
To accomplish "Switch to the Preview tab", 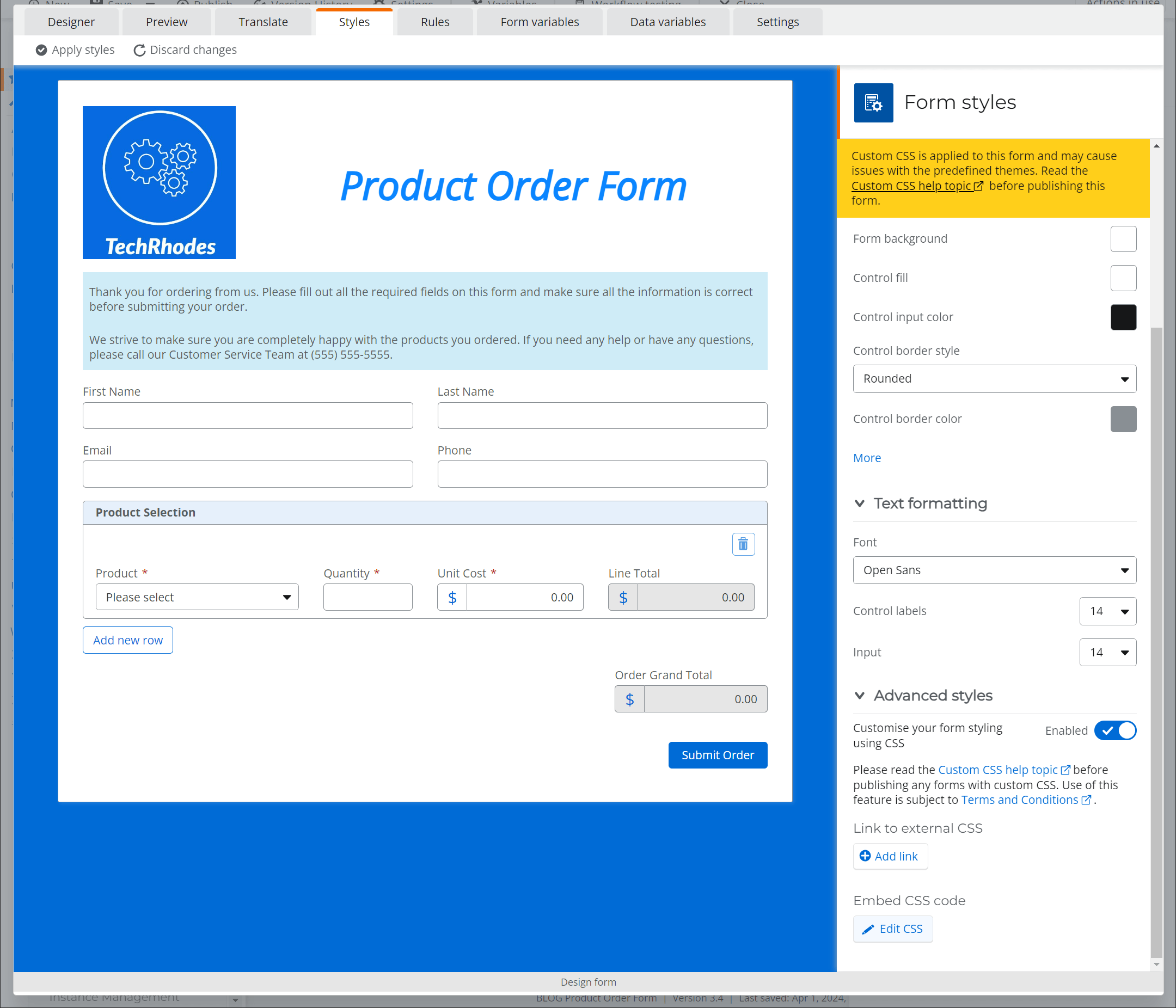I will tap(166, 22).
